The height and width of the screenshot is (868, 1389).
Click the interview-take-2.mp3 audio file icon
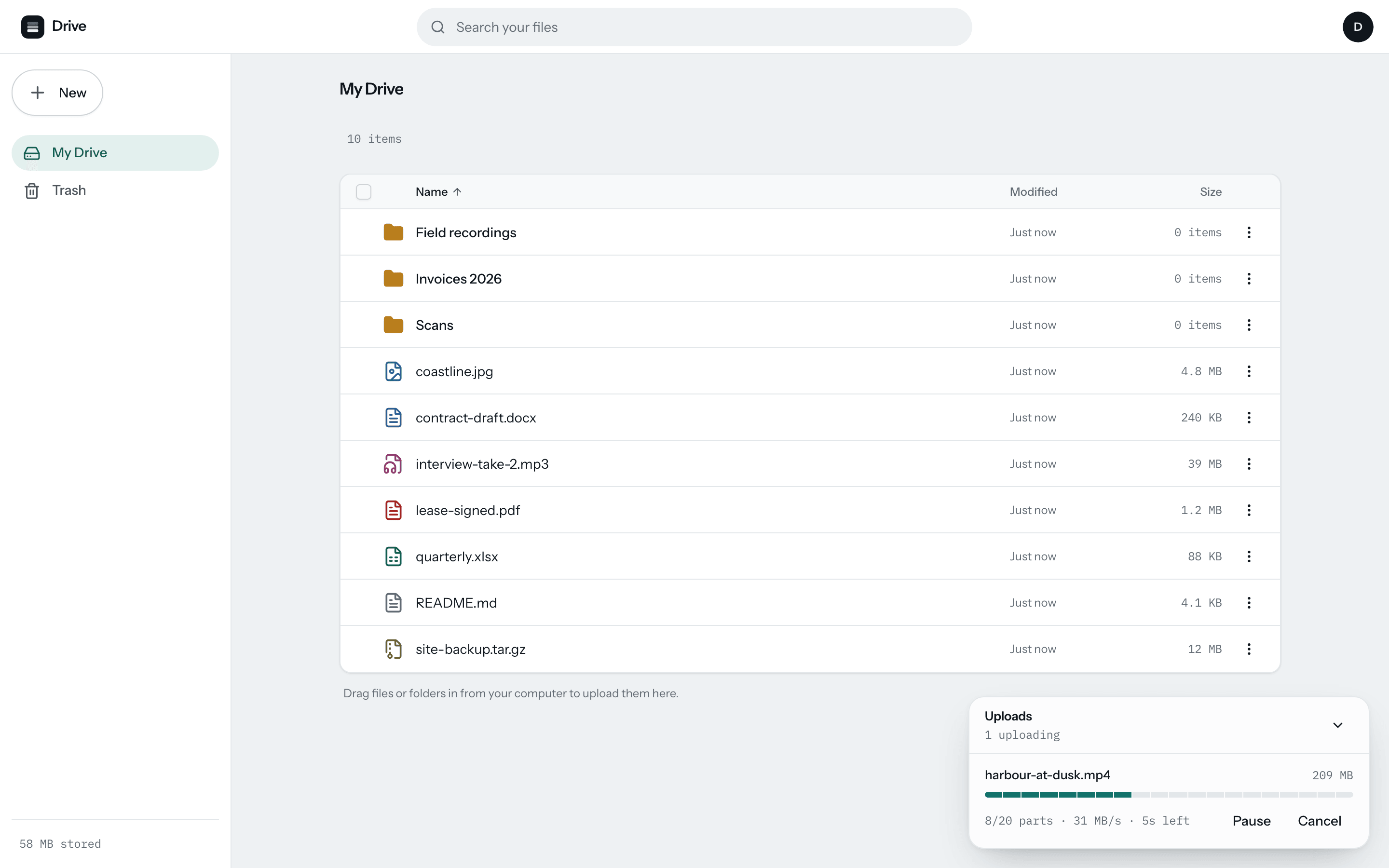pyautogui.click(x=393, y=464)
